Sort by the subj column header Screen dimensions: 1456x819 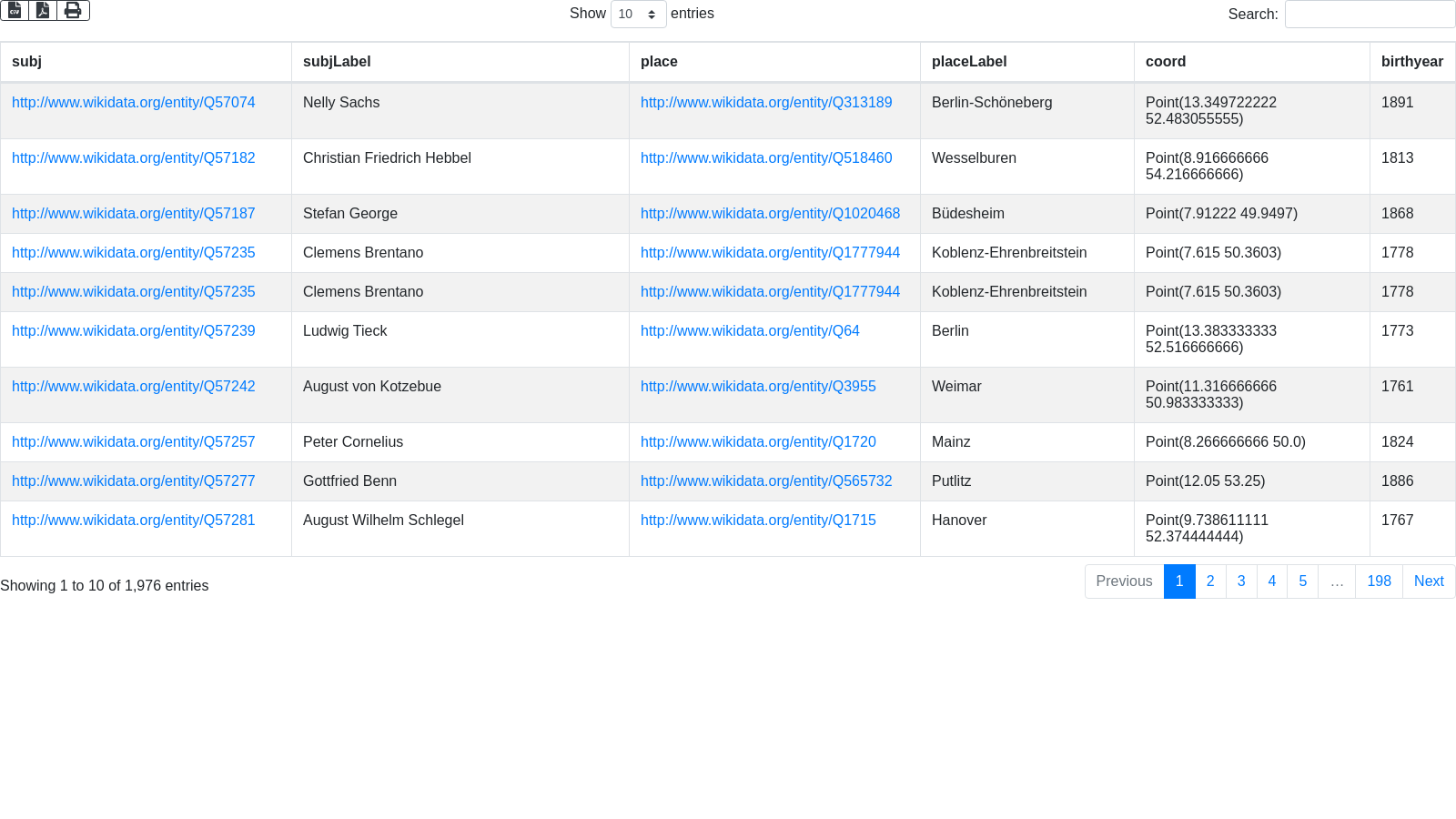[x=27, y=62]
